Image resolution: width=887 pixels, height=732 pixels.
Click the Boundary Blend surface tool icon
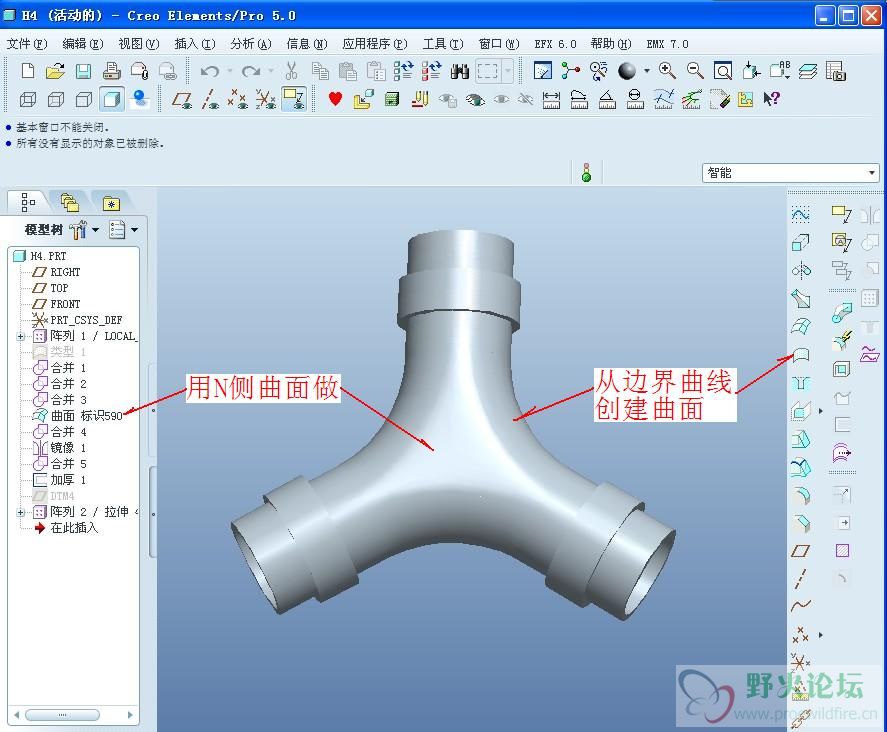801,355
